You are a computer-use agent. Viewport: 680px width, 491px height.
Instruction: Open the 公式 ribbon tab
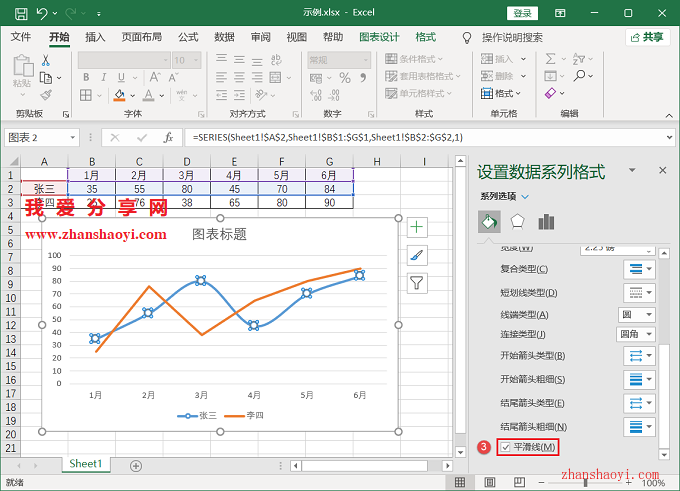[188, 37]
